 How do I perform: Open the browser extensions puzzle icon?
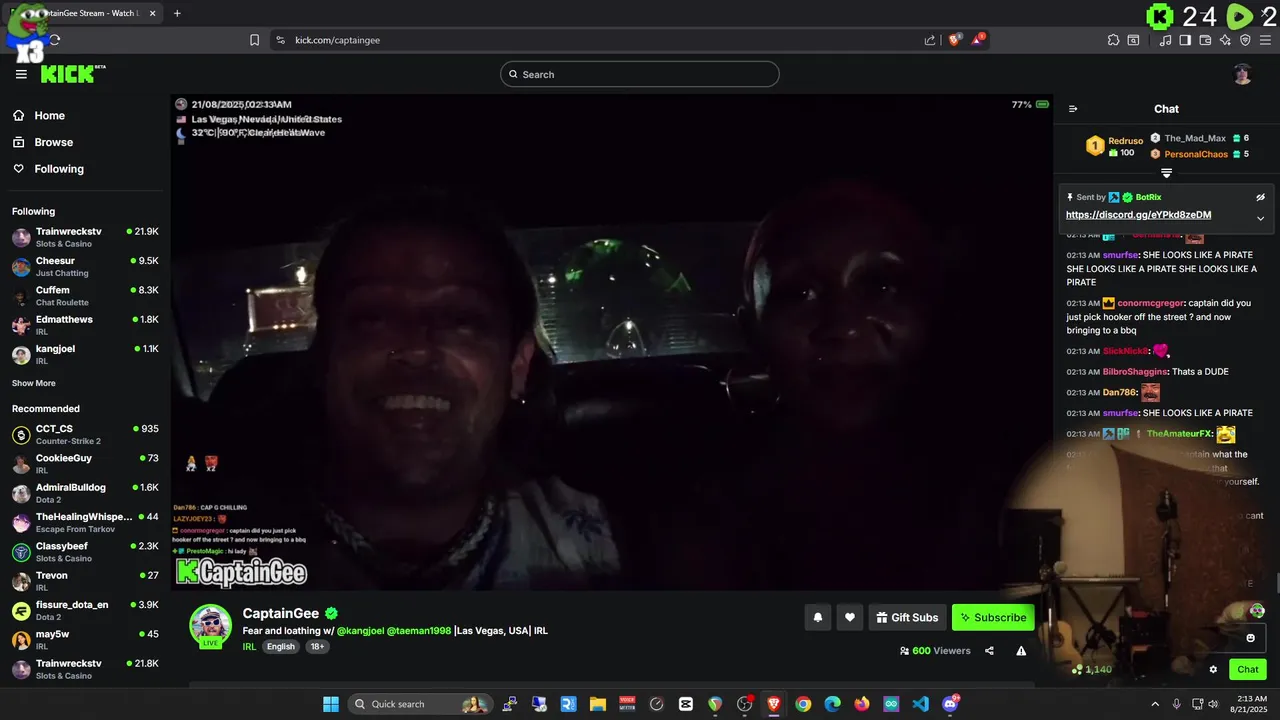tap(1113, 40)
